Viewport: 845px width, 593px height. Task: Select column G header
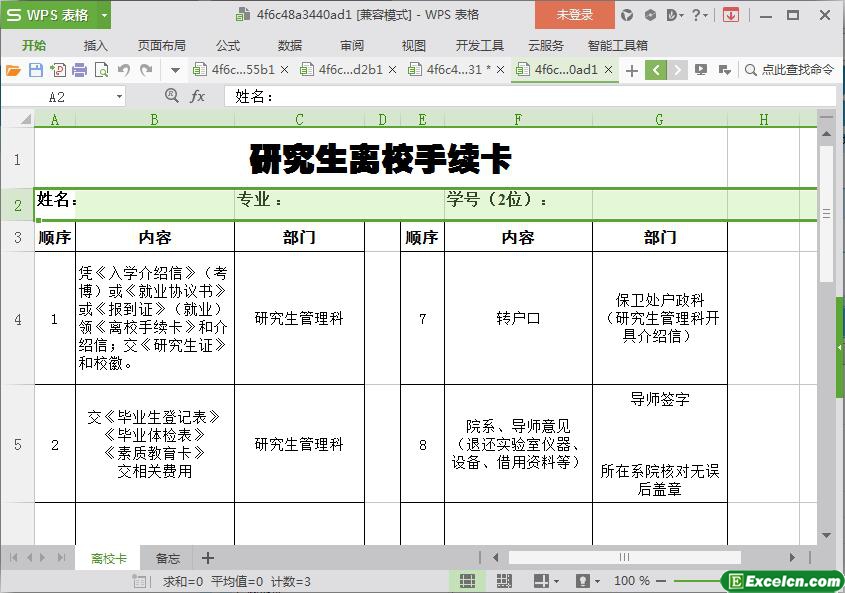click(x=660, y=119)
